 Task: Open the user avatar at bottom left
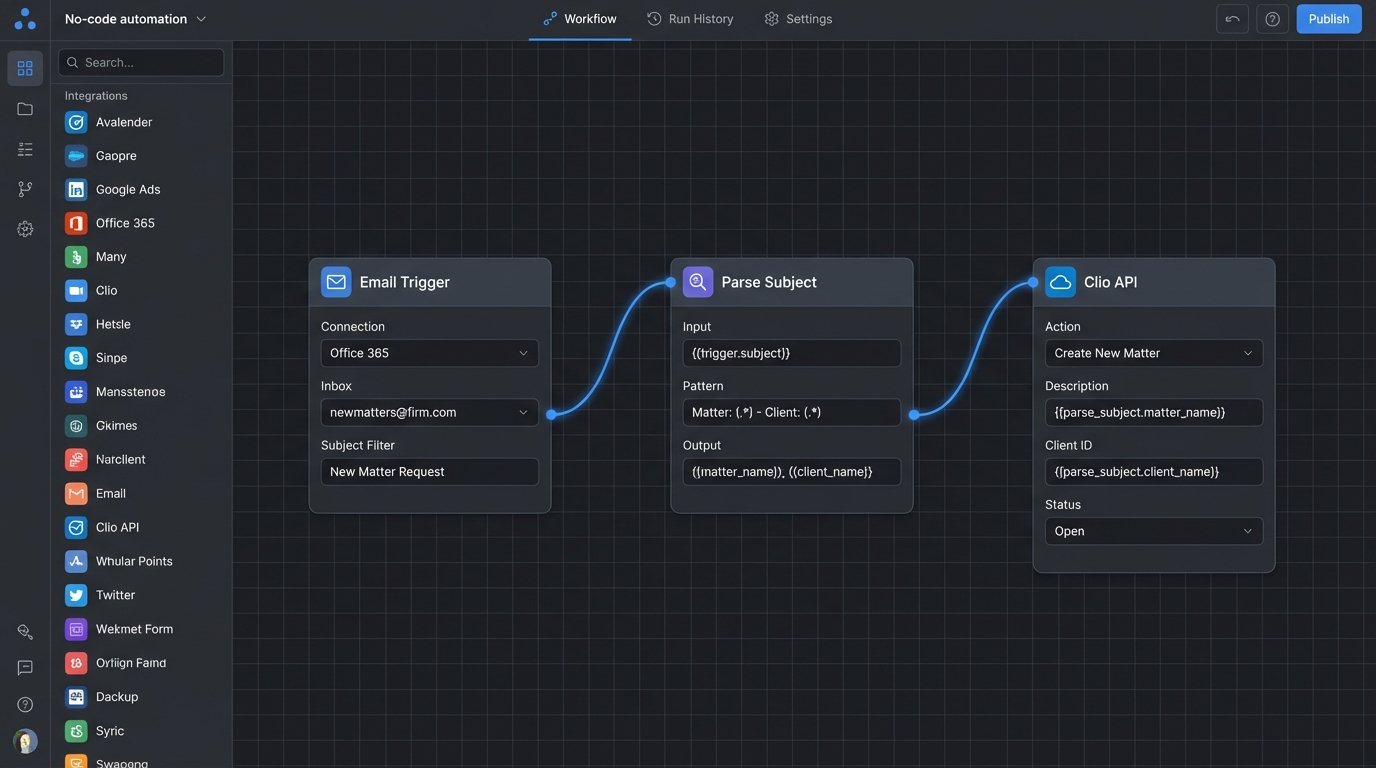point(24,741)
